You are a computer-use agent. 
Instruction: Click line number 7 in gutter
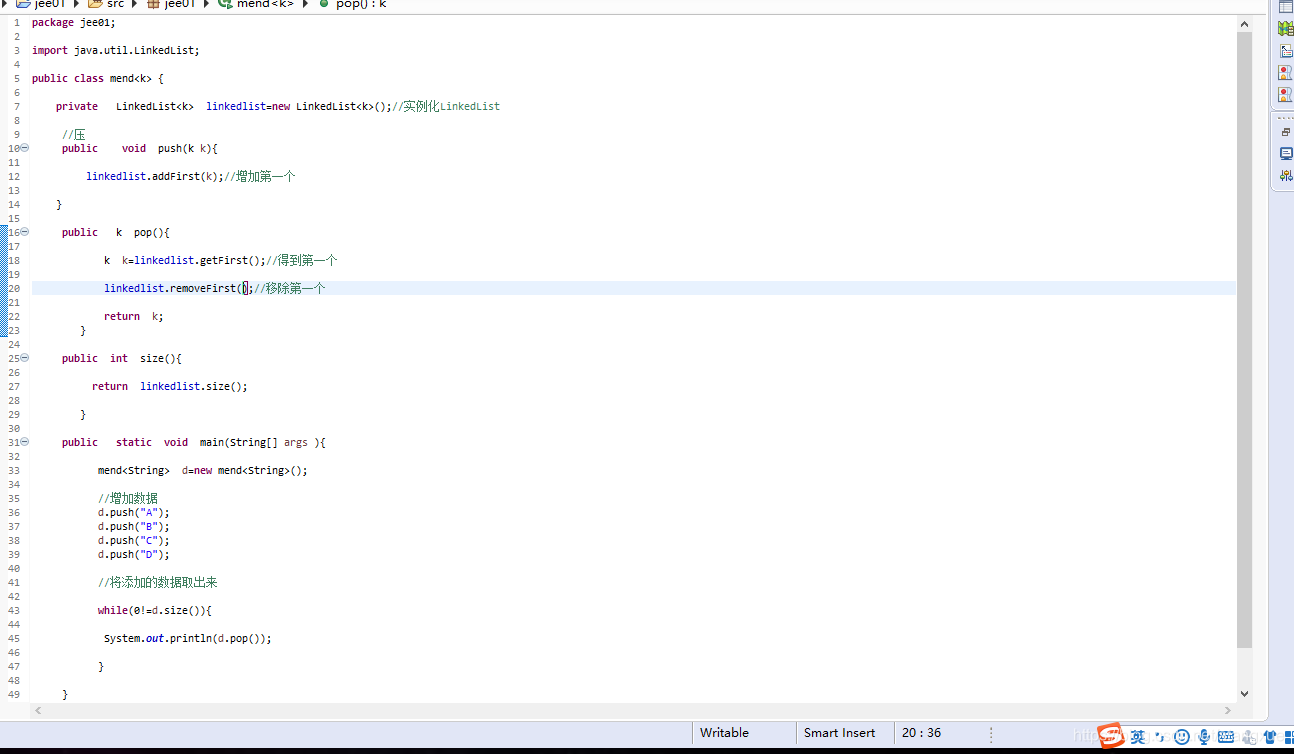coord(16,106)
